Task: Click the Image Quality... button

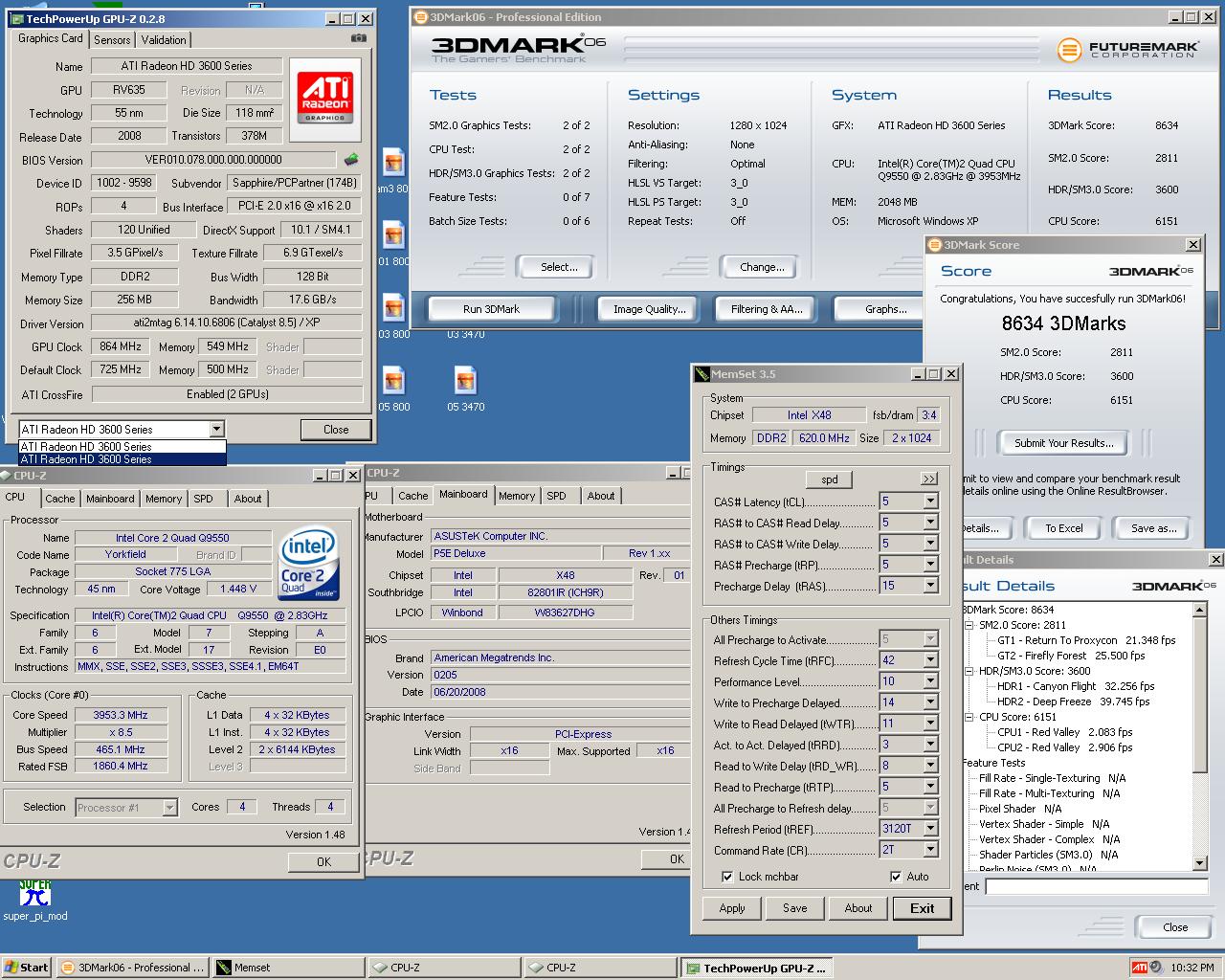Action: click(650, 309)
